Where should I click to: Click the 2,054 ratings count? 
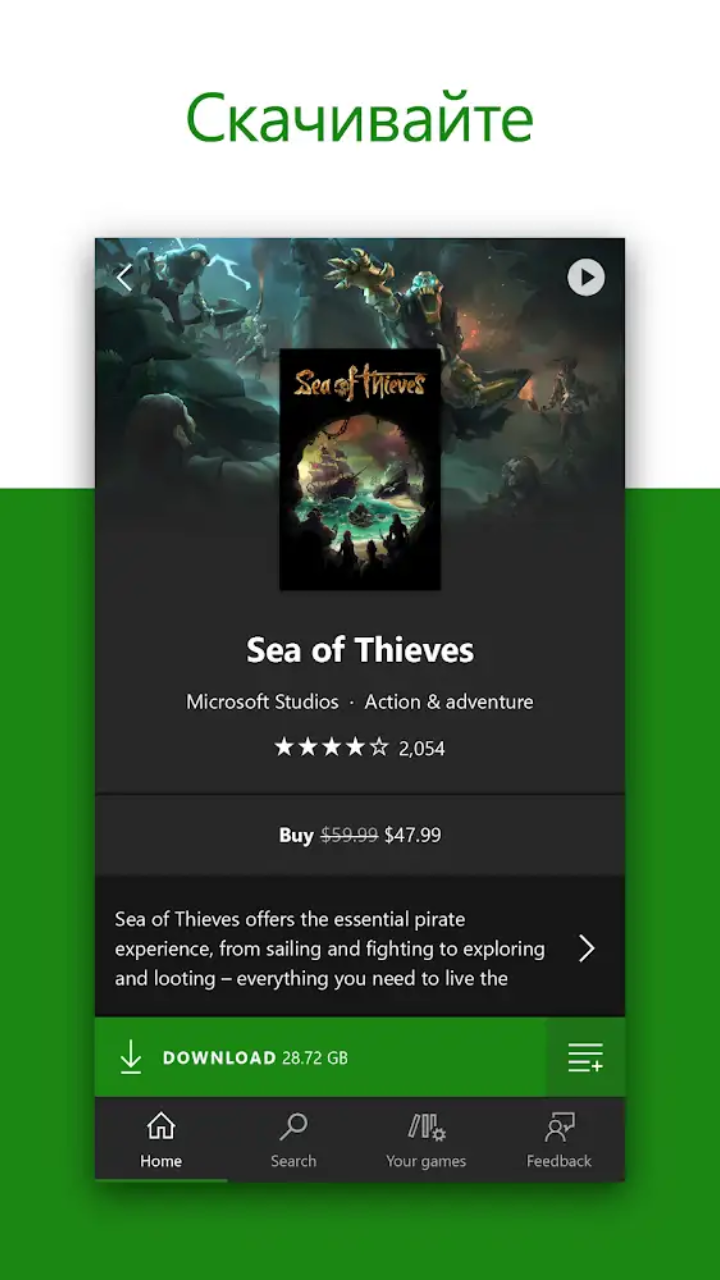pyautogui.click(x=422, y=748)
